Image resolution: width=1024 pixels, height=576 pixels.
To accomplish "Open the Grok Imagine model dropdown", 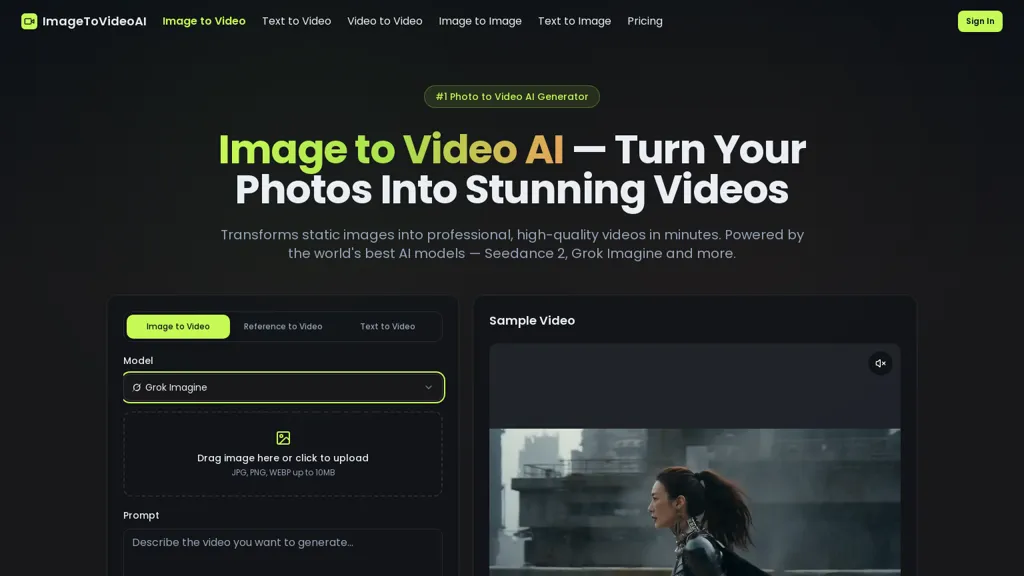I will (x=283, y=387).
